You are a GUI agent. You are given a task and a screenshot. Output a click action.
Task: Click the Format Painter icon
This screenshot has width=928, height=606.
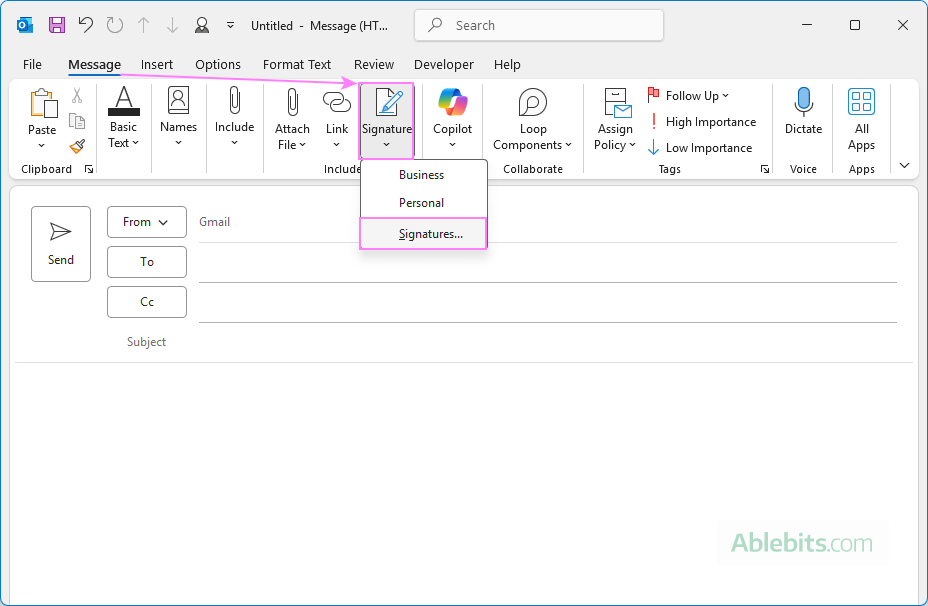77,146
